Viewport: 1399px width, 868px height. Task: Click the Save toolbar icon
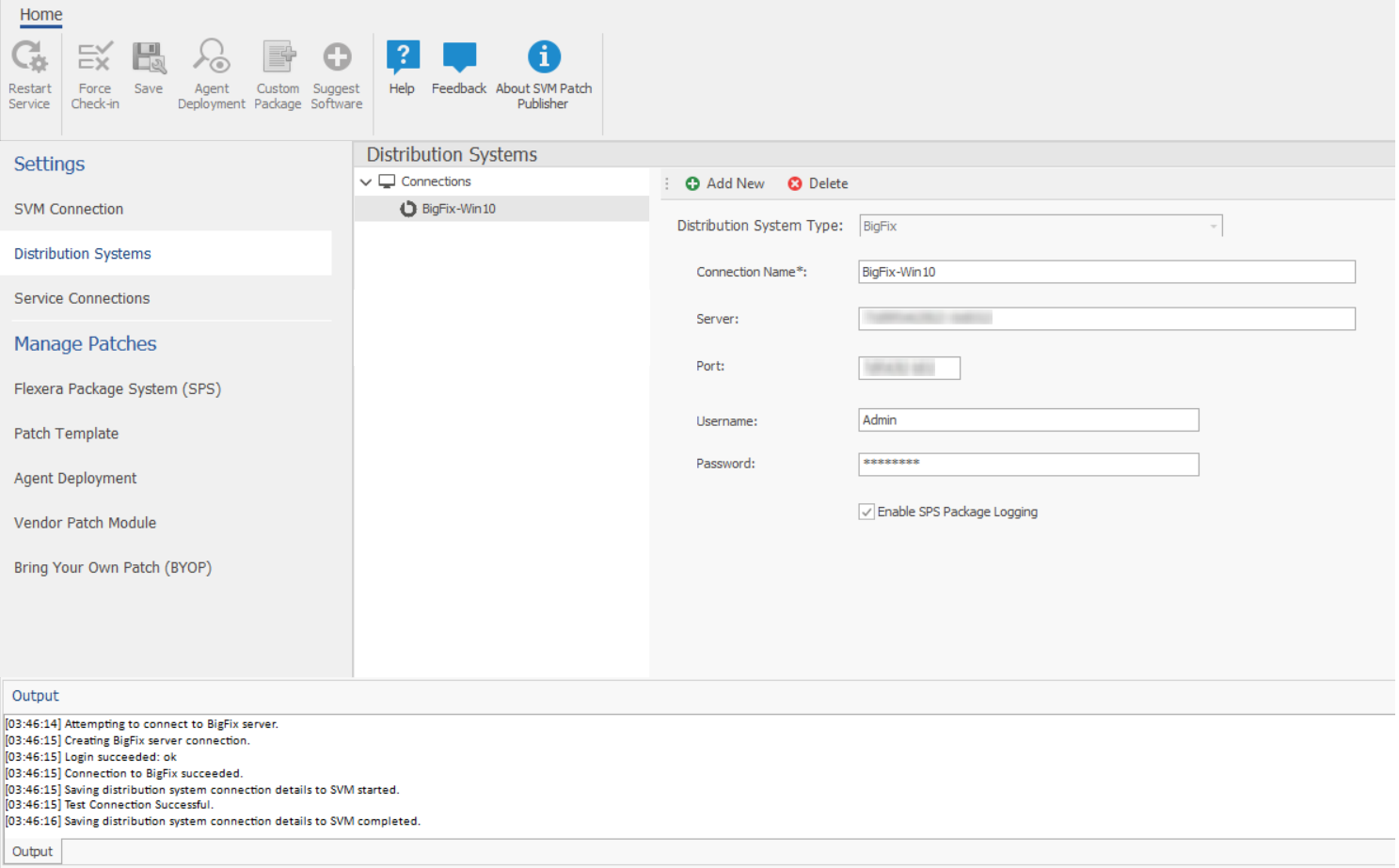(x=149, y=58)
